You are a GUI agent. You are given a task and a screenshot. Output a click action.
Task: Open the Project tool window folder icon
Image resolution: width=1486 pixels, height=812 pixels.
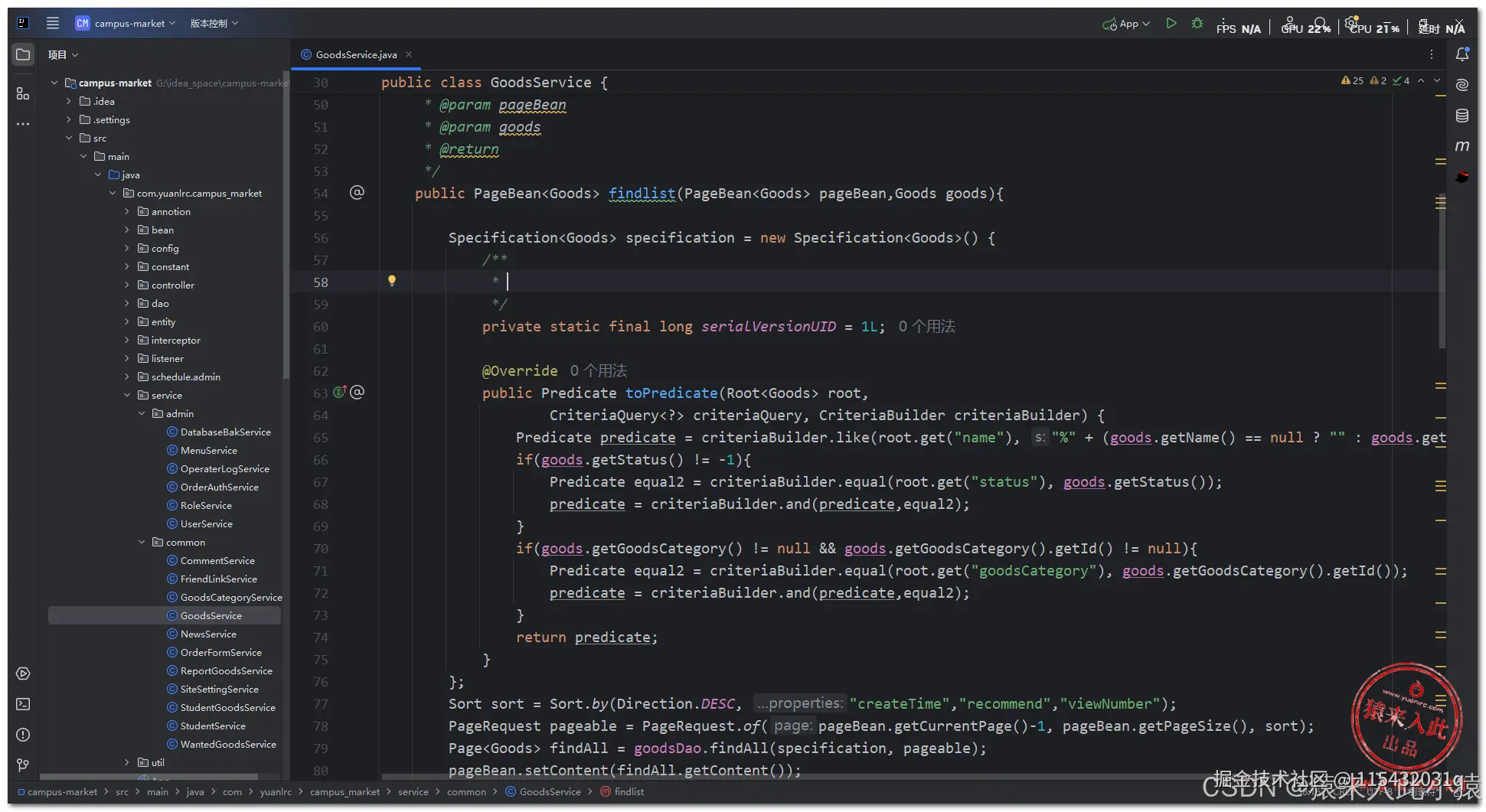pos(23,54)
